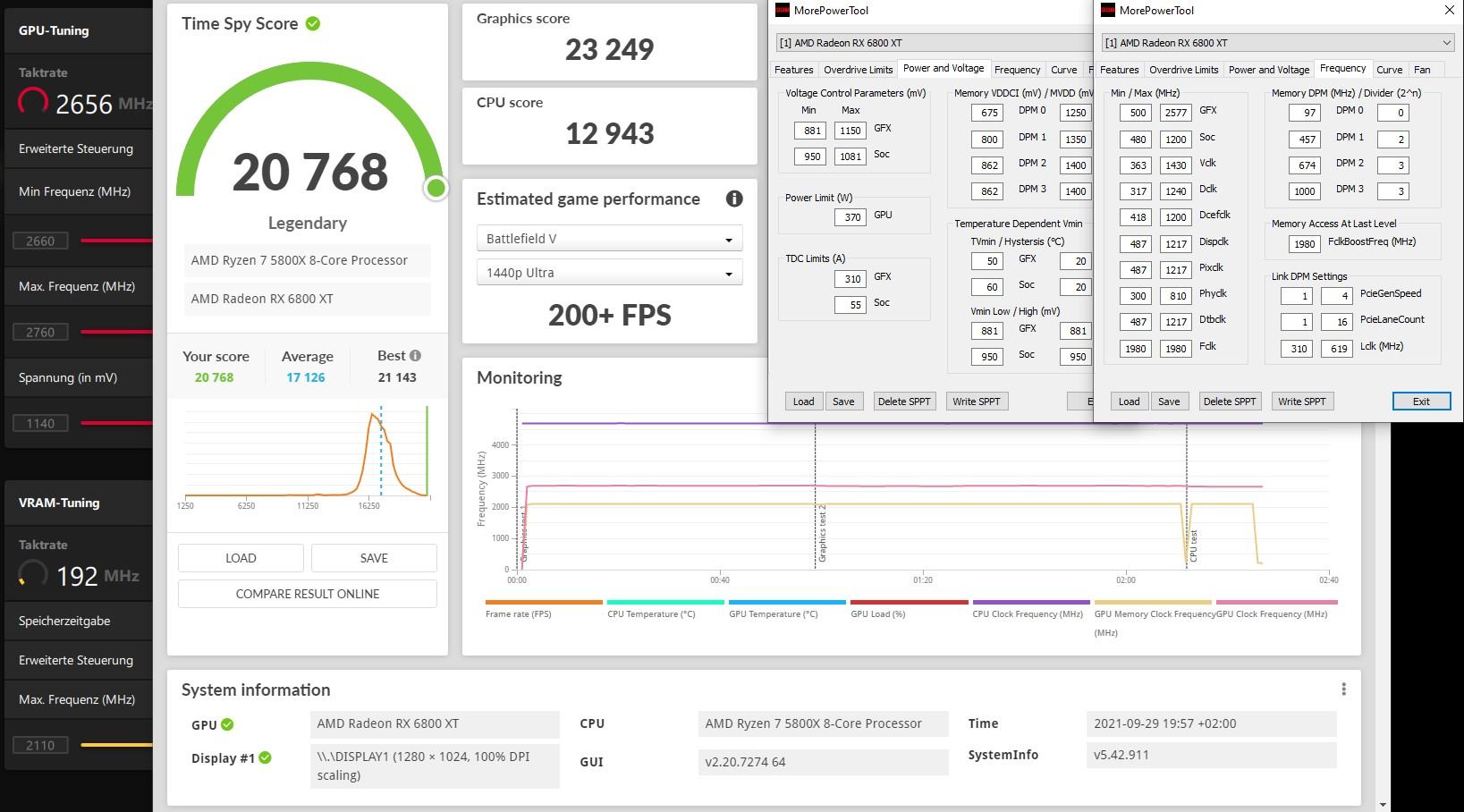The image size is (1464, 812).
Task: Click the GPU green validation check icon
Action: pos(227,724)
